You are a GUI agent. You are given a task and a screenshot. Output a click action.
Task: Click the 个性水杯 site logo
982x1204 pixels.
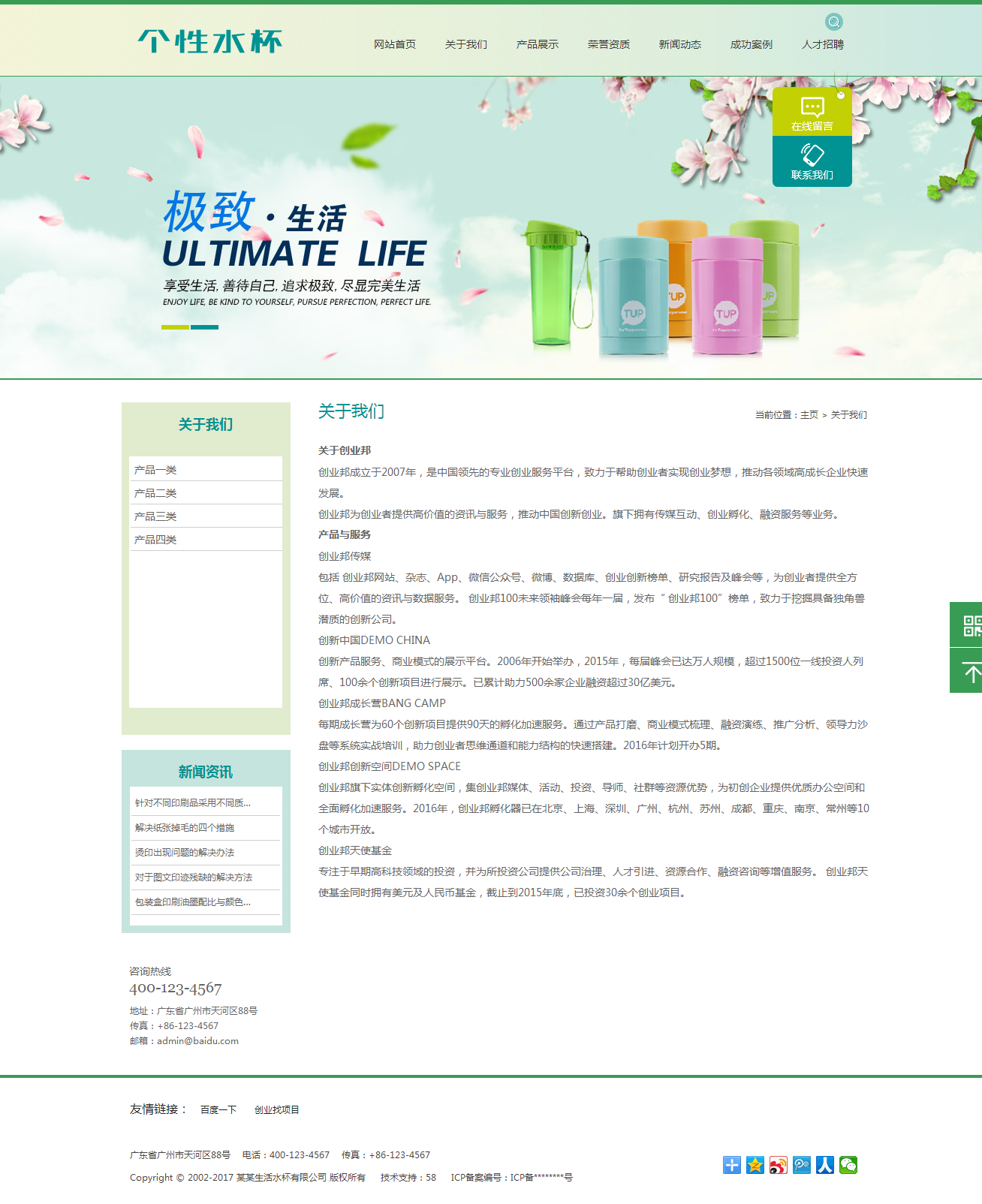click(209, 42)
